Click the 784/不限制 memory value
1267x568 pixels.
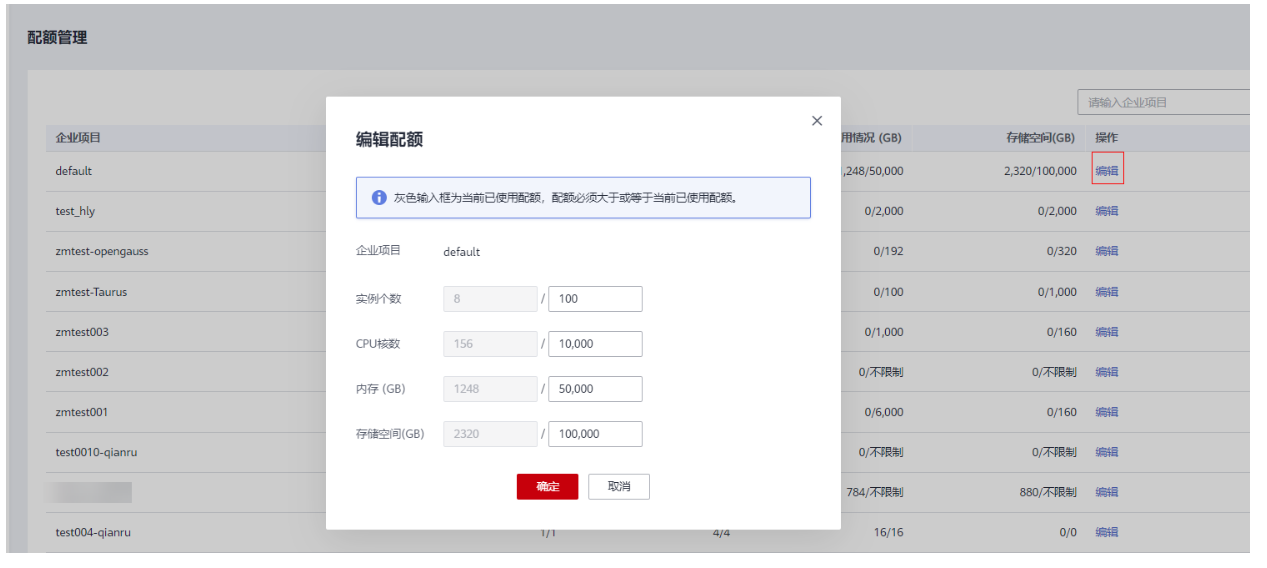click(x=874, y=492)
